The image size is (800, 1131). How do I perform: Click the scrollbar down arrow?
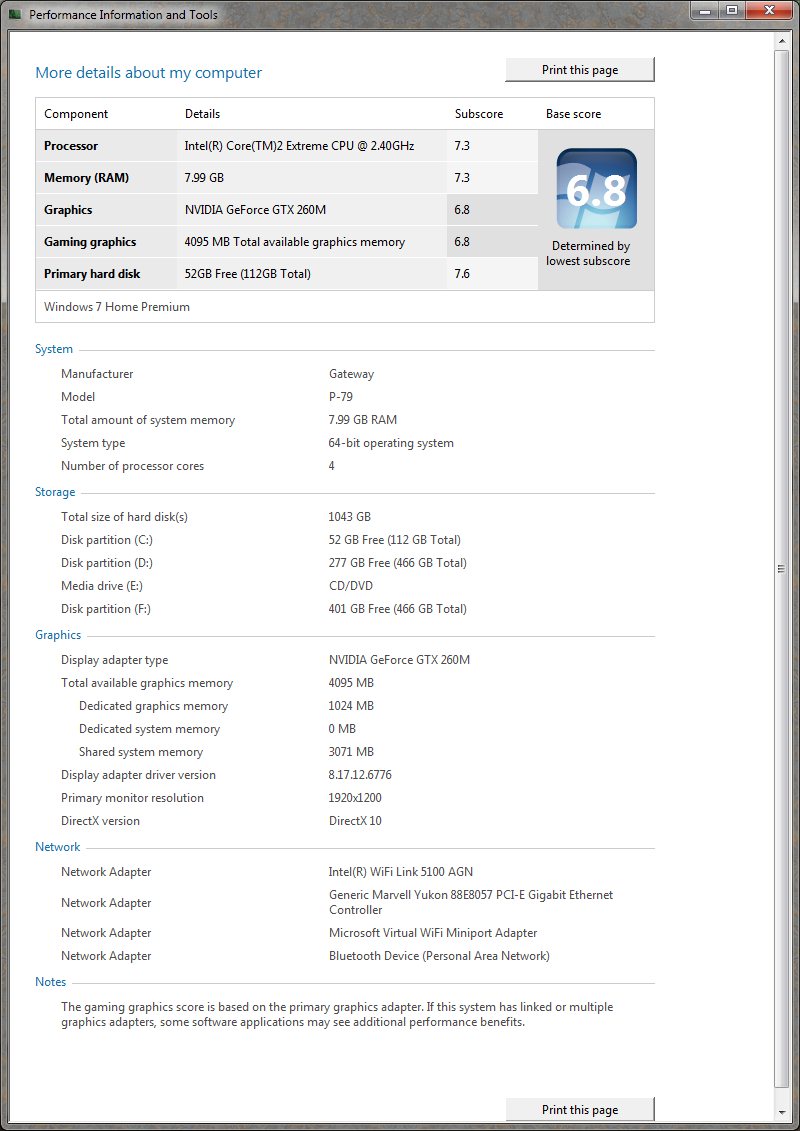pyautogui.click(x=781, y=1113)
